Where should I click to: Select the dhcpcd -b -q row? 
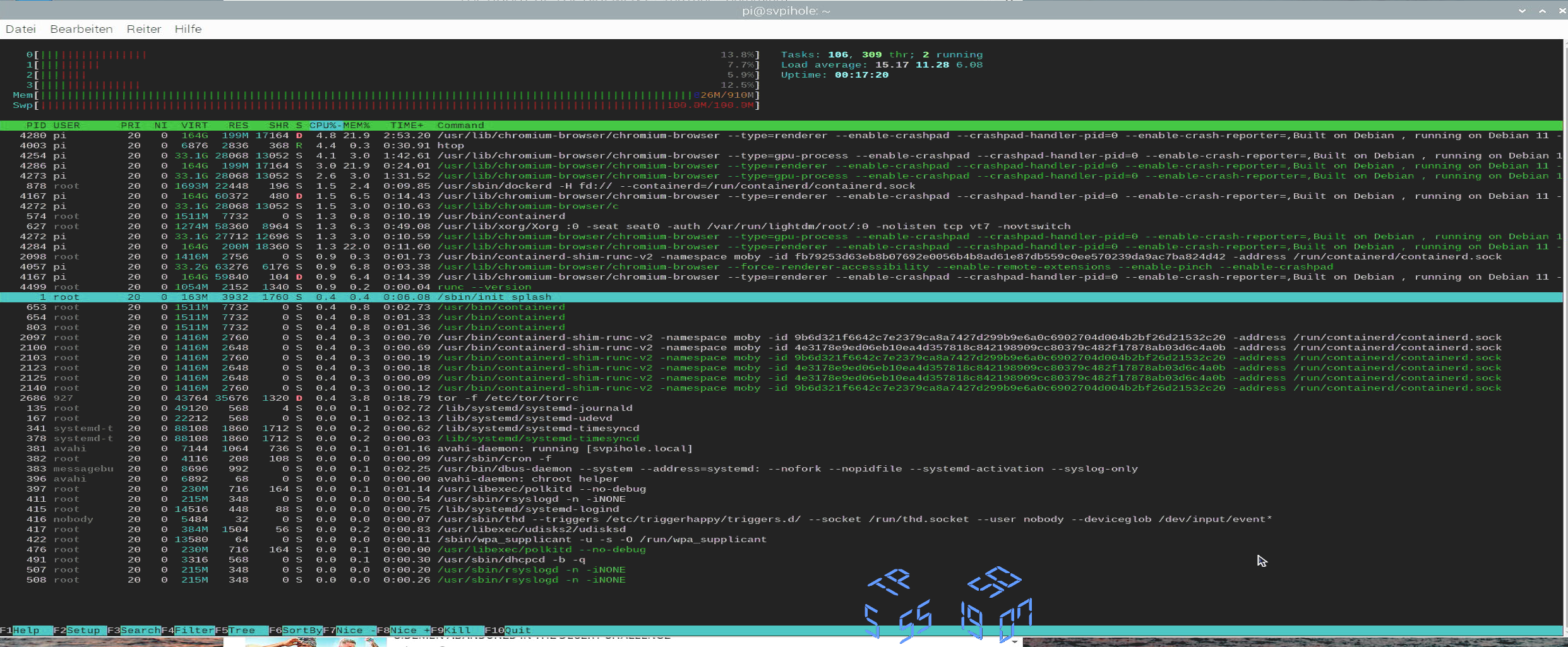coord(781,559)
